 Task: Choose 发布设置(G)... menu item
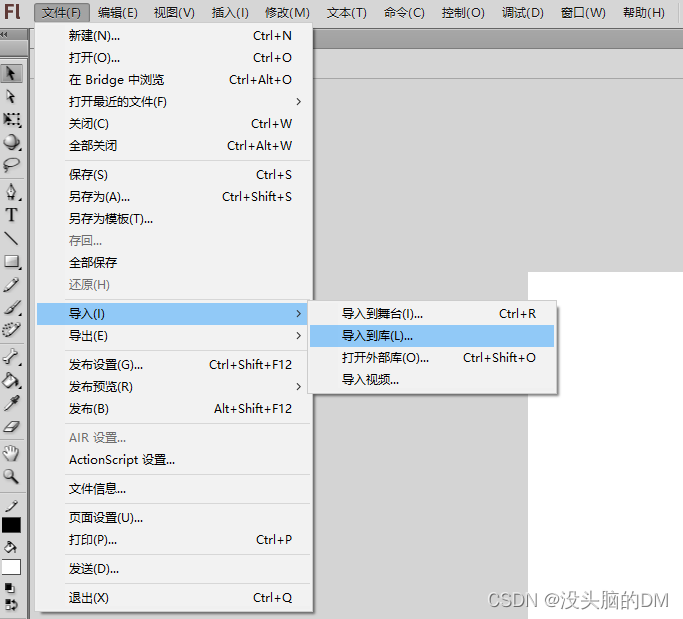[x=174, y=365]
